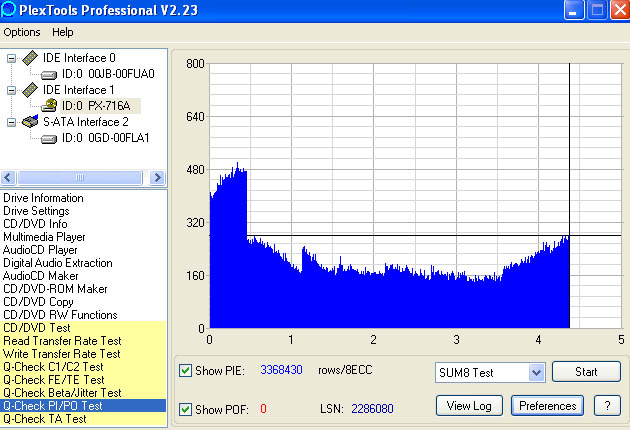Image resolution: width=630 pixels, height=430 pixels.
Task: Open AudioCD Maker
Action: pyautogui.click(x=41, y=276)
